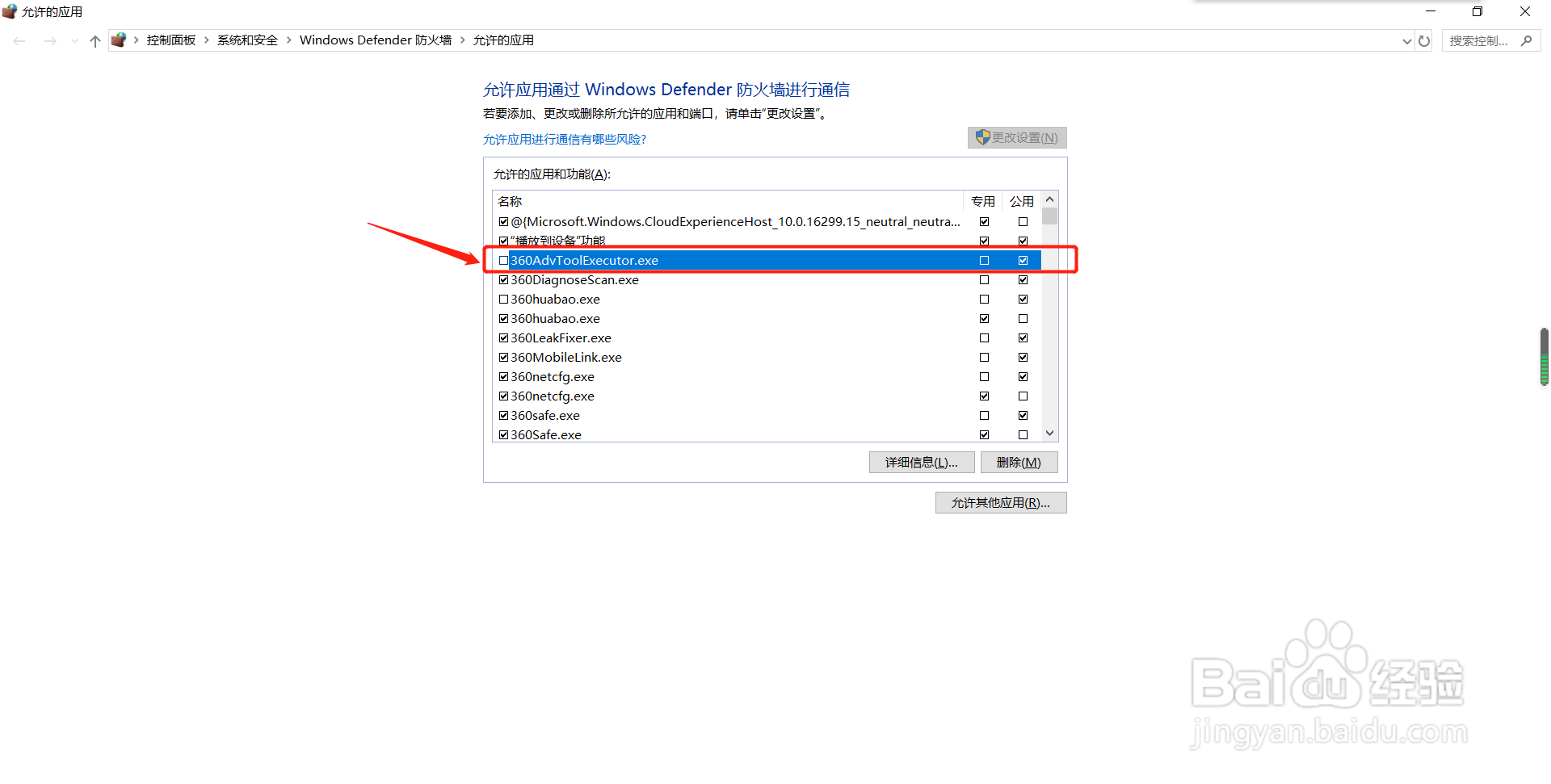
Task: Go back with the navigation arrow
Action: point(19,40)
